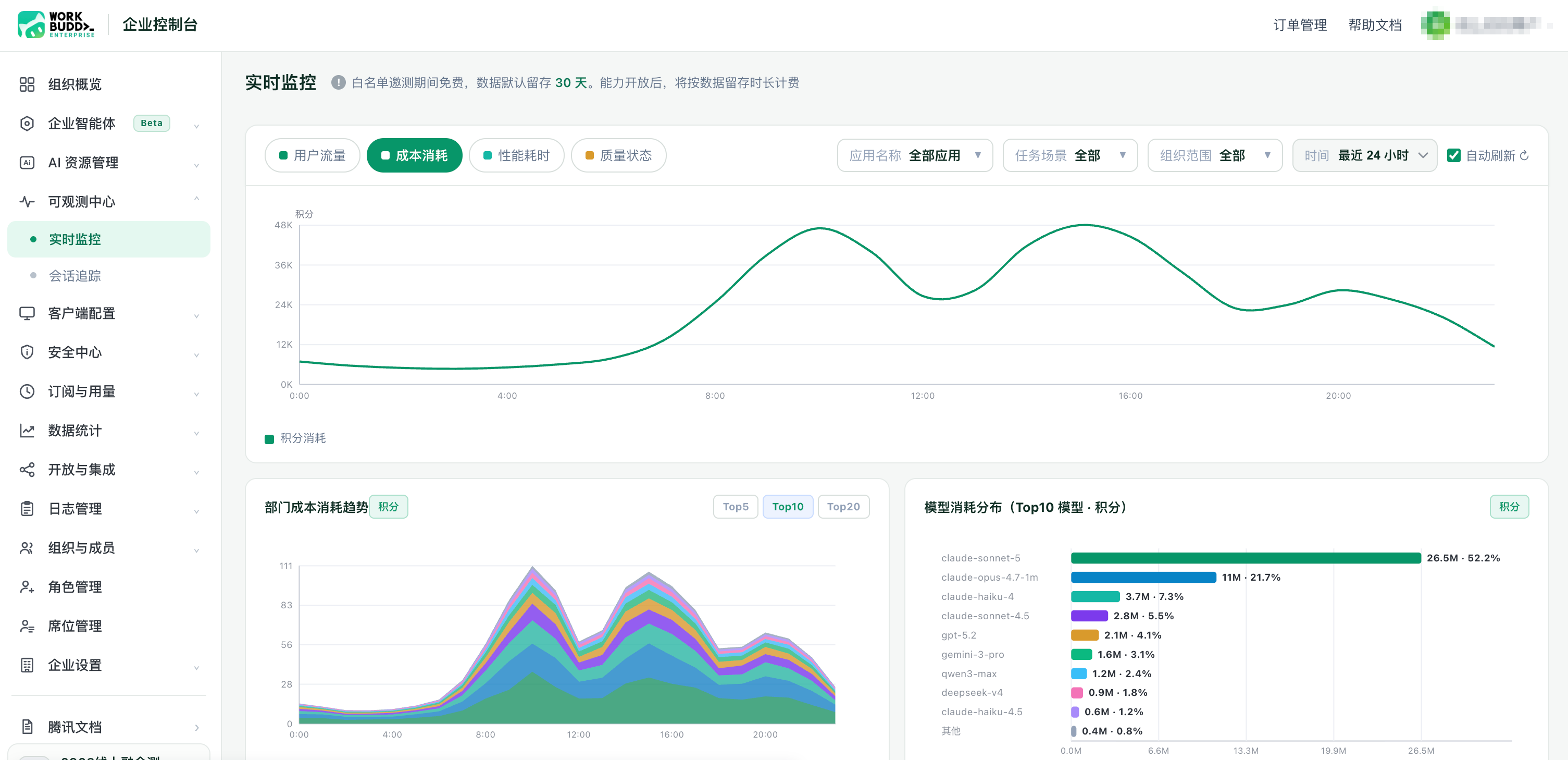Switch to the 性能耗时 tab
This screenshot has width=1568, height=760.
(x=517, y=155)
